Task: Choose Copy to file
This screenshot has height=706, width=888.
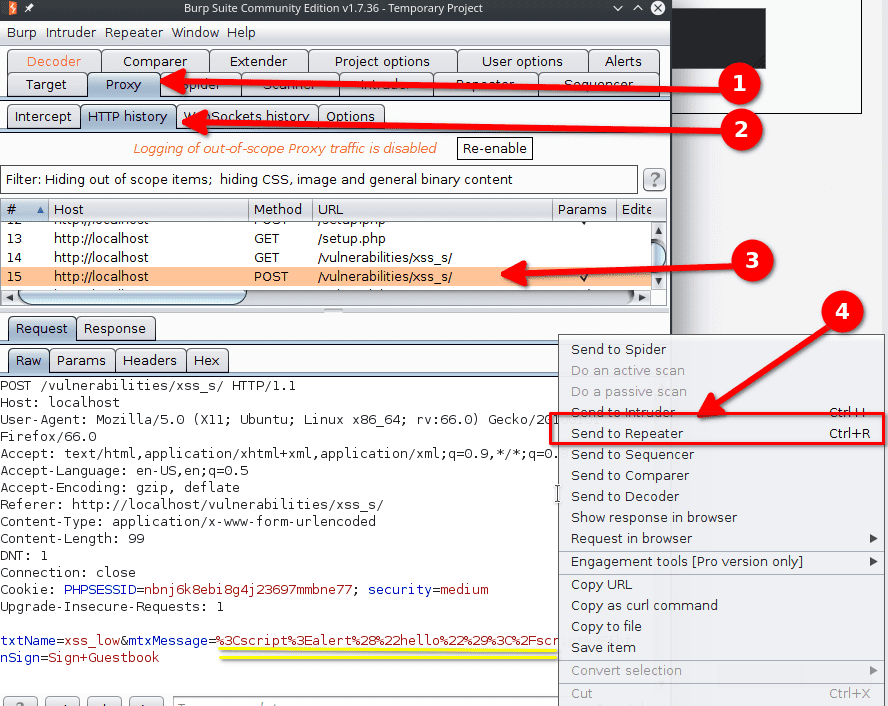Action: (721, 627)
